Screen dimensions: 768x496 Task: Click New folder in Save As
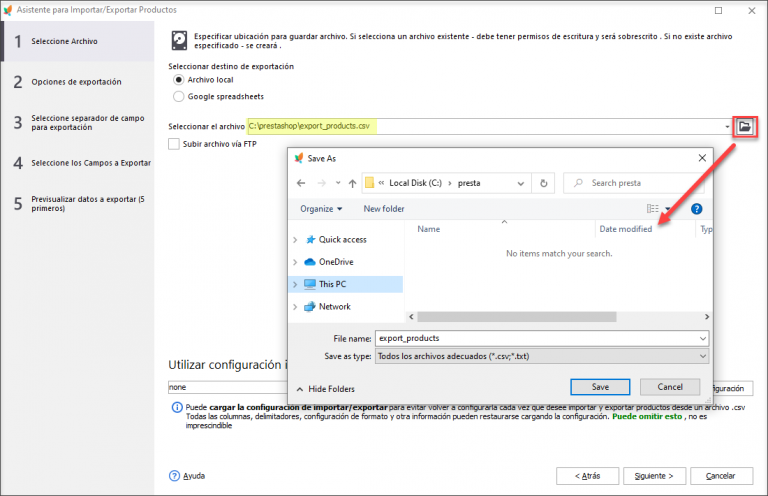coord(384,209)
